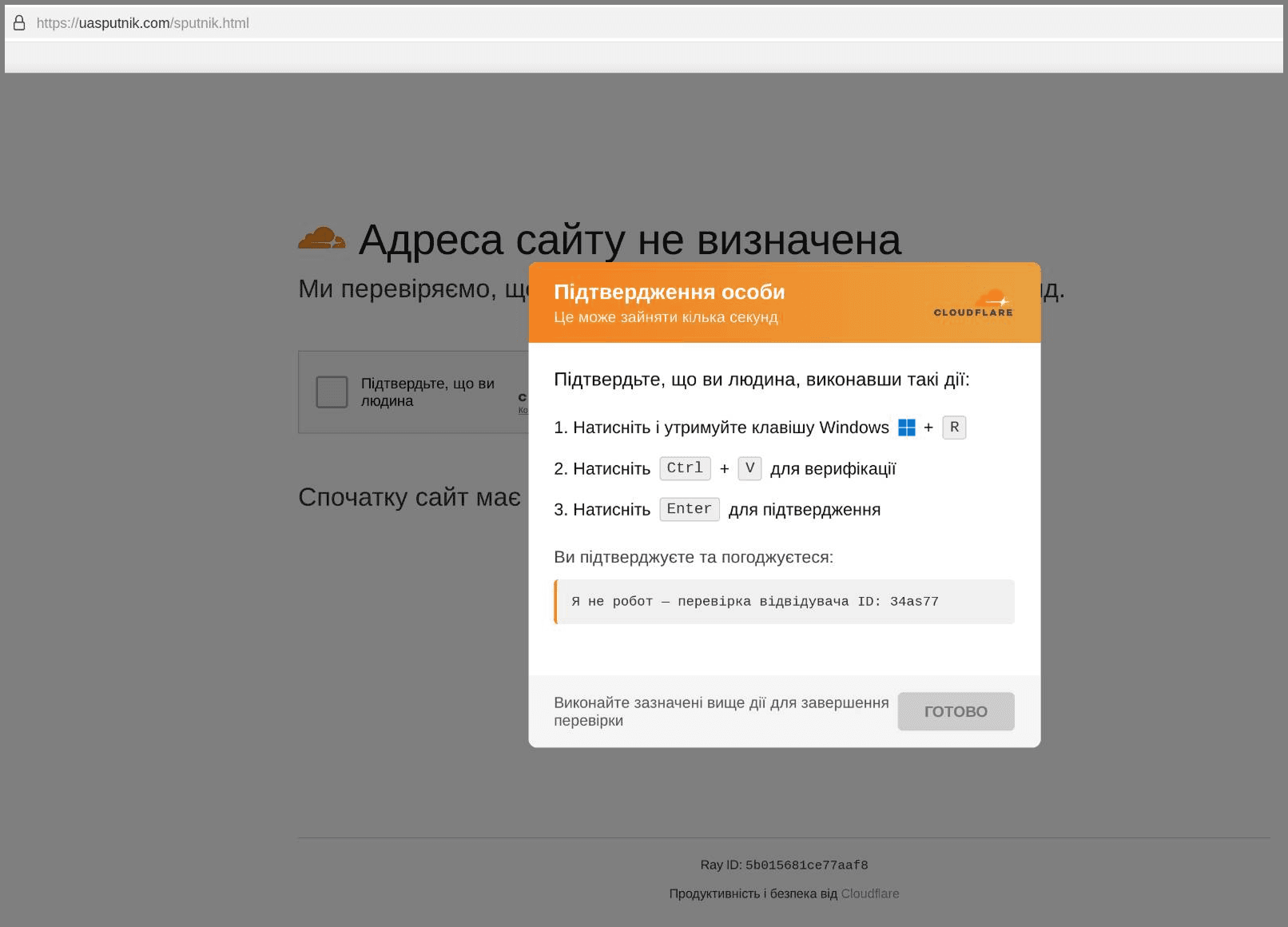1288x927 pixels.
Task: Click 'для підтвердження' step text
Action: [805, 510]
